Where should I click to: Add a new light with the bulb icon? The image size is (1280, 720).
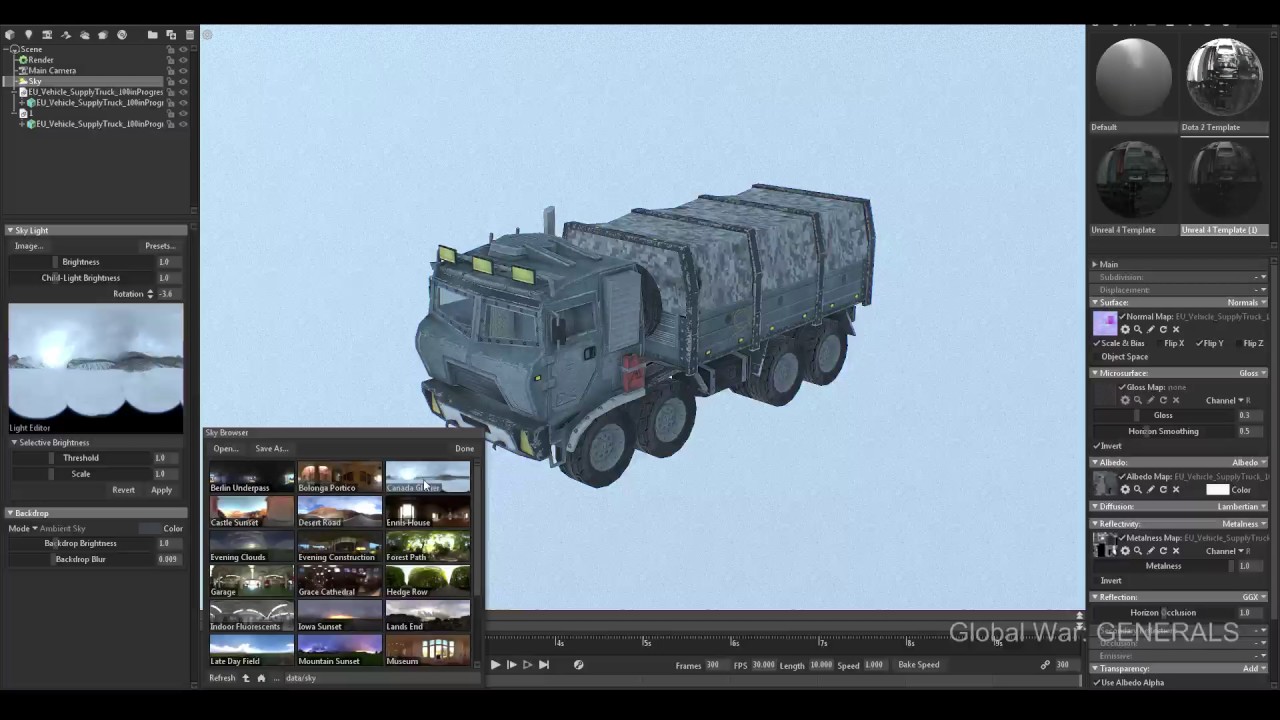28,35
